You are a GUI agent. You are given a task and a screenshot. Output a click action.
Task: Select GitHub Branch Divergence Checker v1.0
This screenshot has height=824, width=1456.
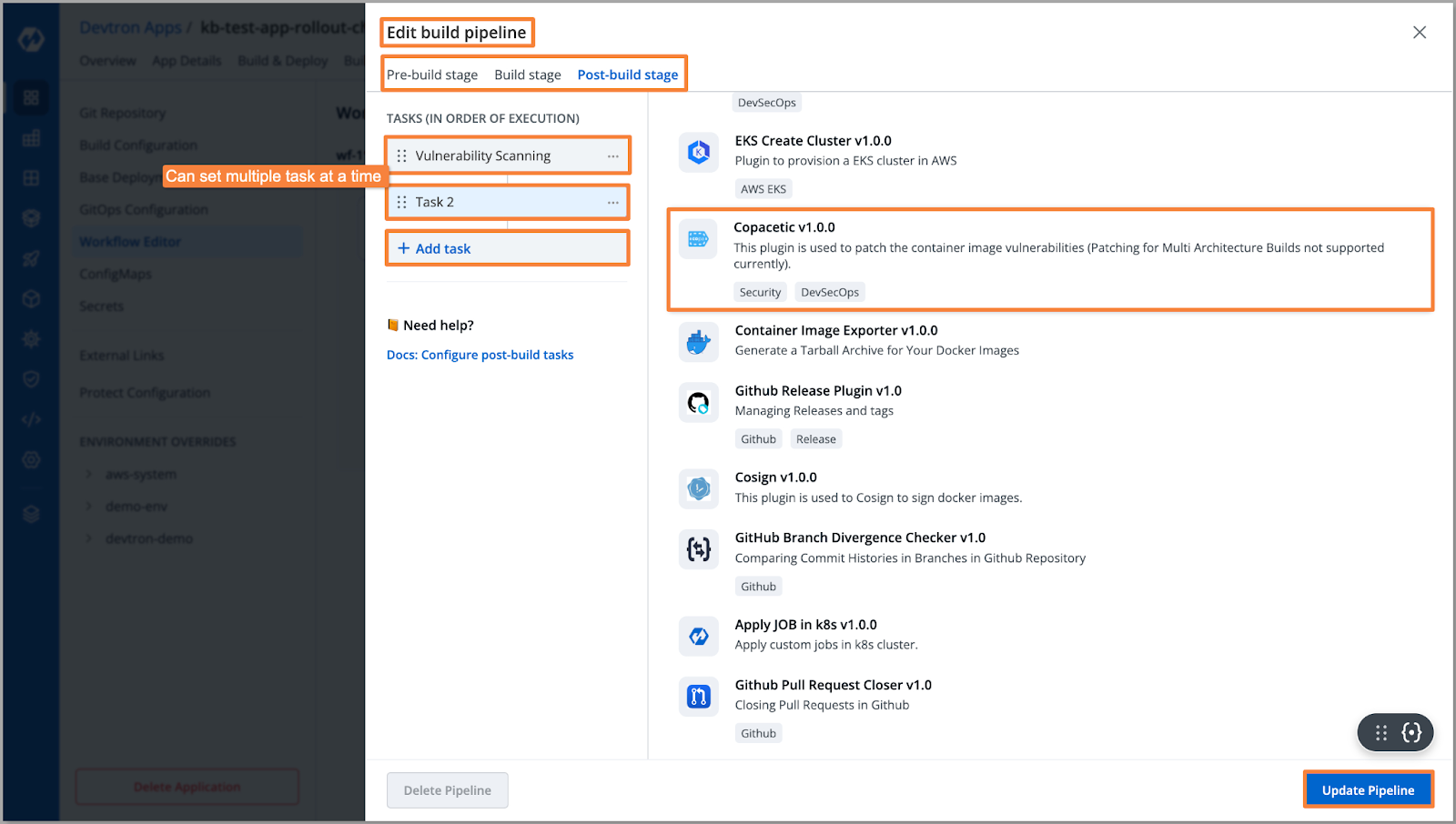click(860, 538)
